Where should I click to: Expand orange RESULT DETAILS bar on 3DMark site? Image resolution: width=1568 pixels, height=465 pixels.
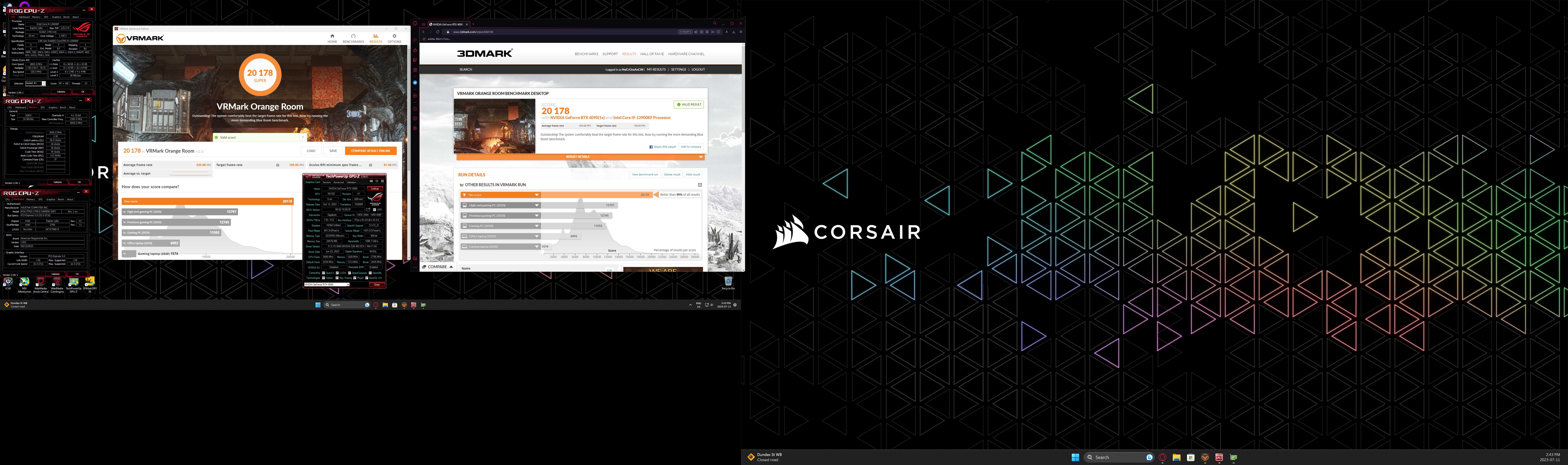point(581,157)
